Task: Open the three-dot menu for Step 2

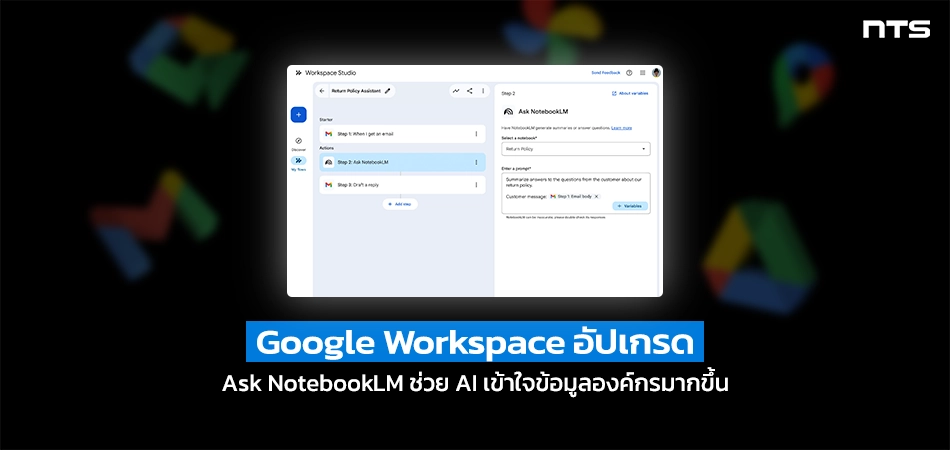Action: 476,162
